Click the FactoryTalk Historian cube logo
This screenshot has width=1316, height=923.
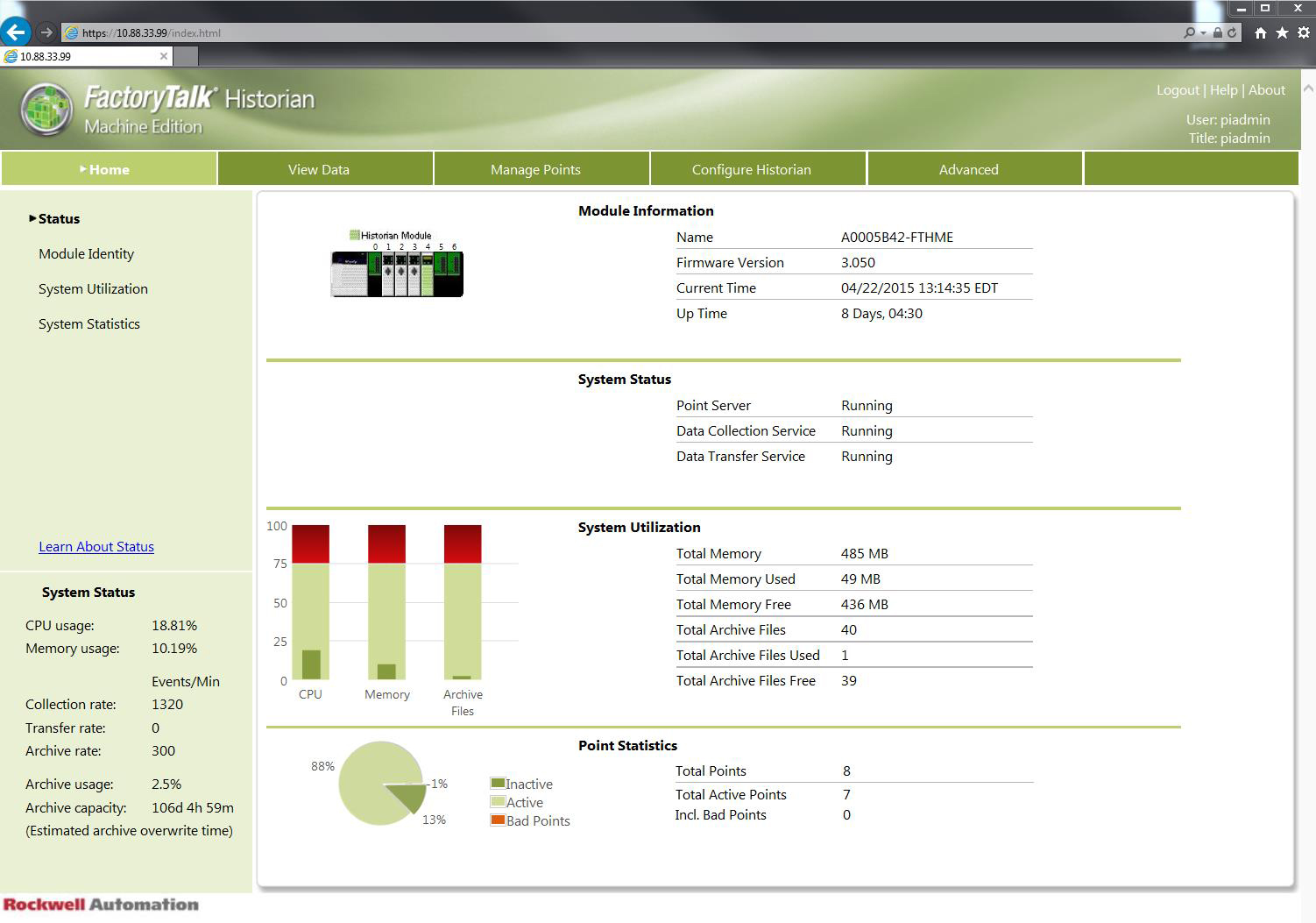click(x=46, y=110)
